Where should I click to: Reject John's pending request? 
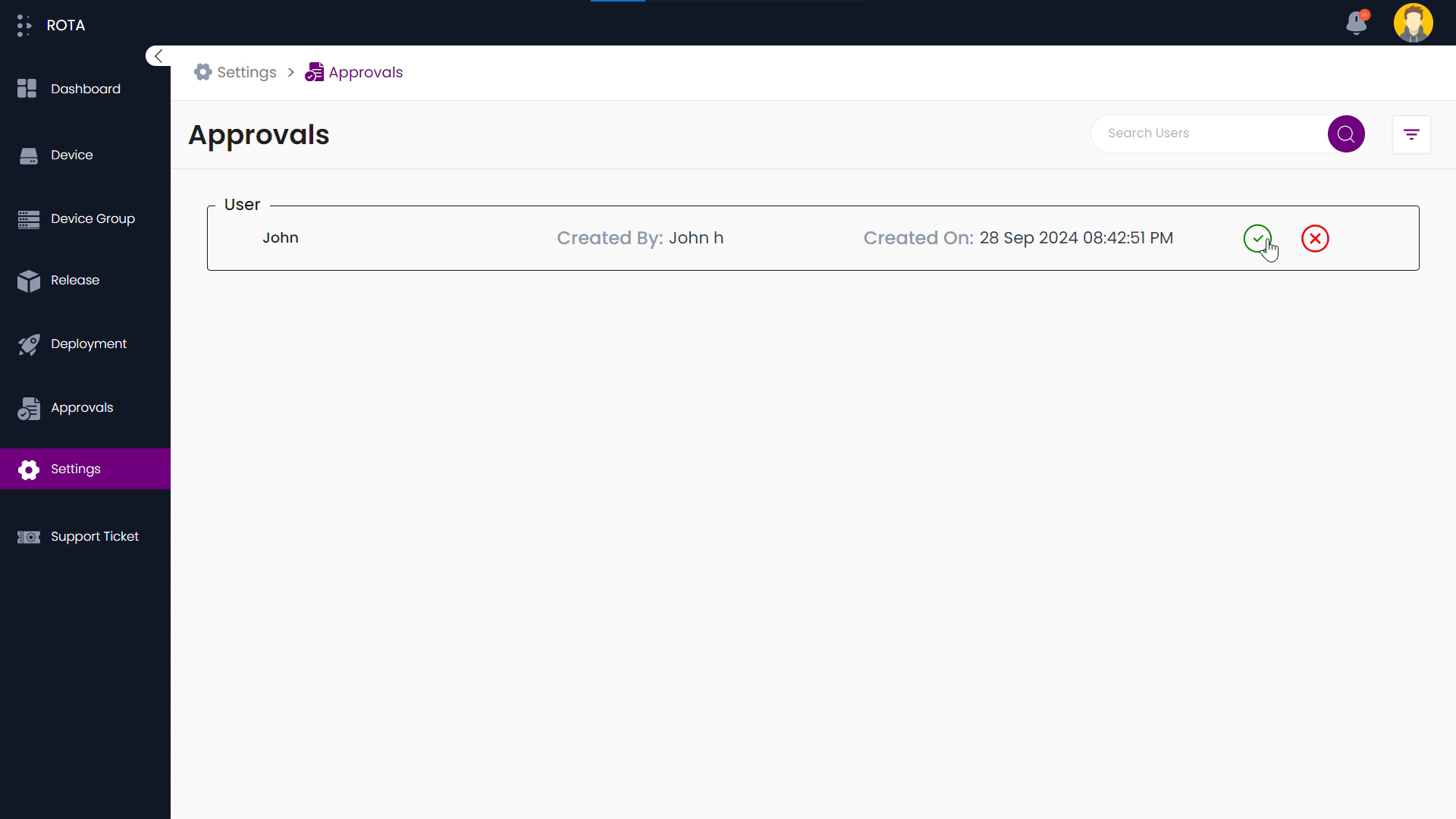(1314, 238)
